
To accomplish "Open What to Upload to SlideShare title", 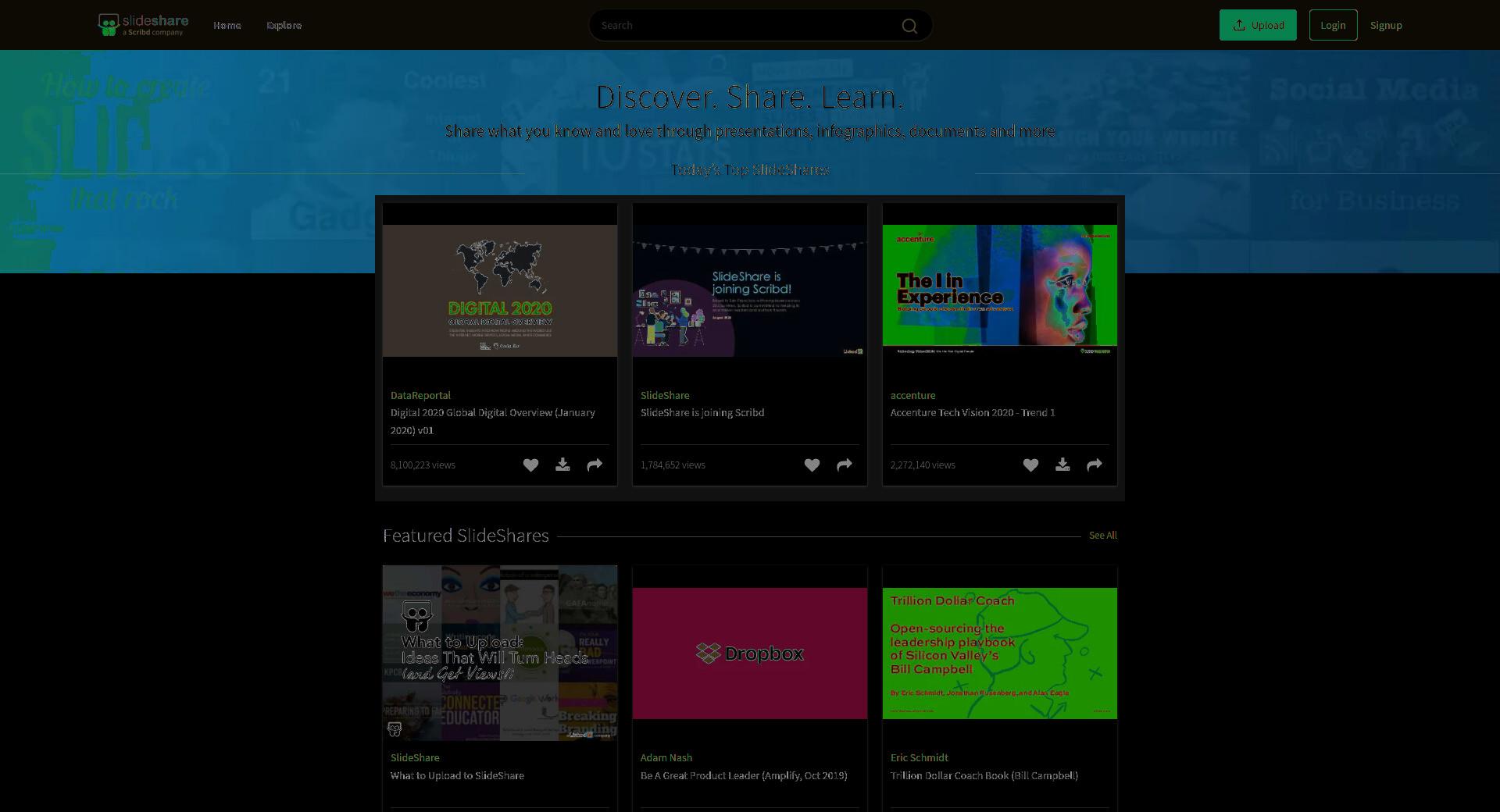I will pyautogui.click(x=457, y=776).
